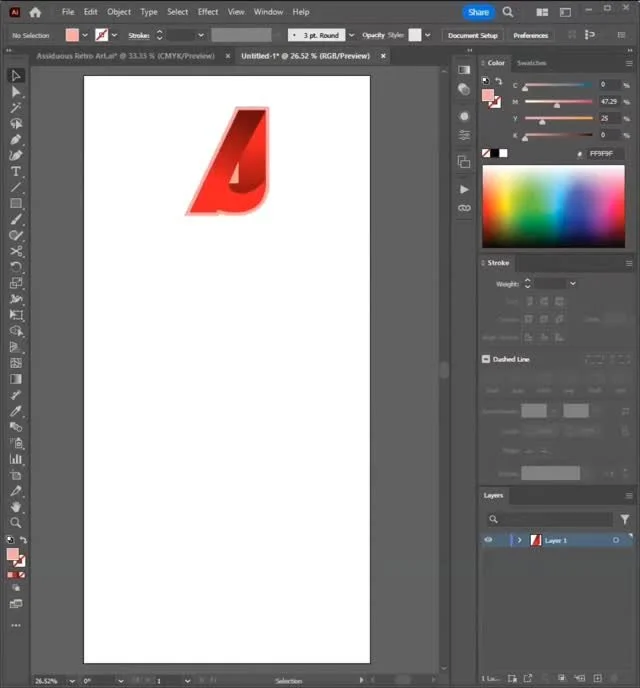Open zoom level dropdown in status bar
Screen dimensions: 640x688
[72, 681]
